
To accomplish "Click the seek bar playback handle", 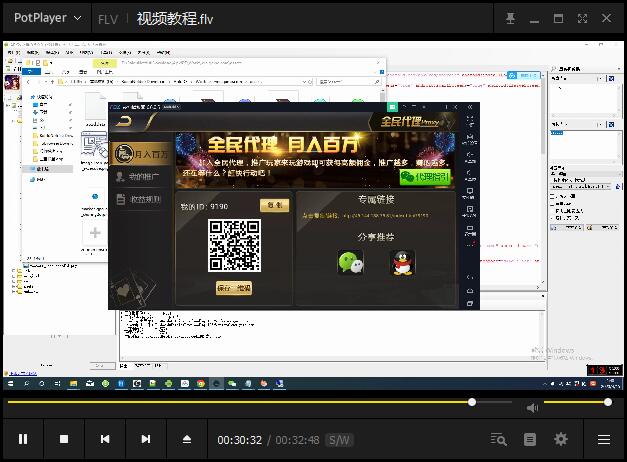I will 472,402.
